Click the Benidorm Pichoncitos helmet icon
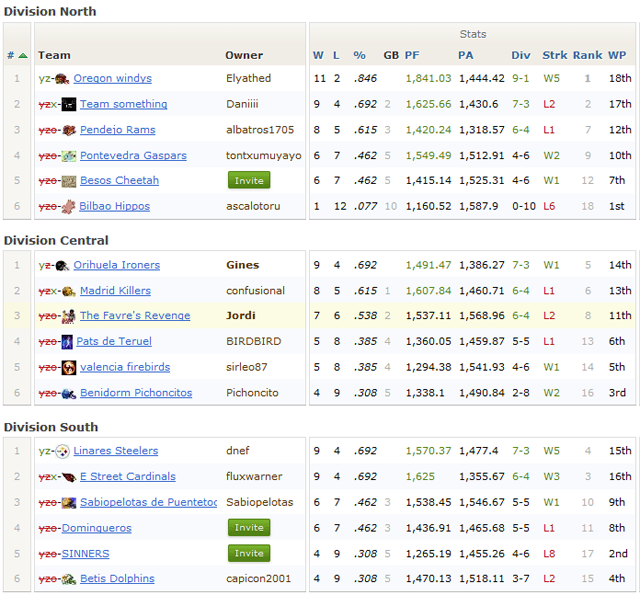This screenshot has height=595, width=640. (x=69, y=393)
